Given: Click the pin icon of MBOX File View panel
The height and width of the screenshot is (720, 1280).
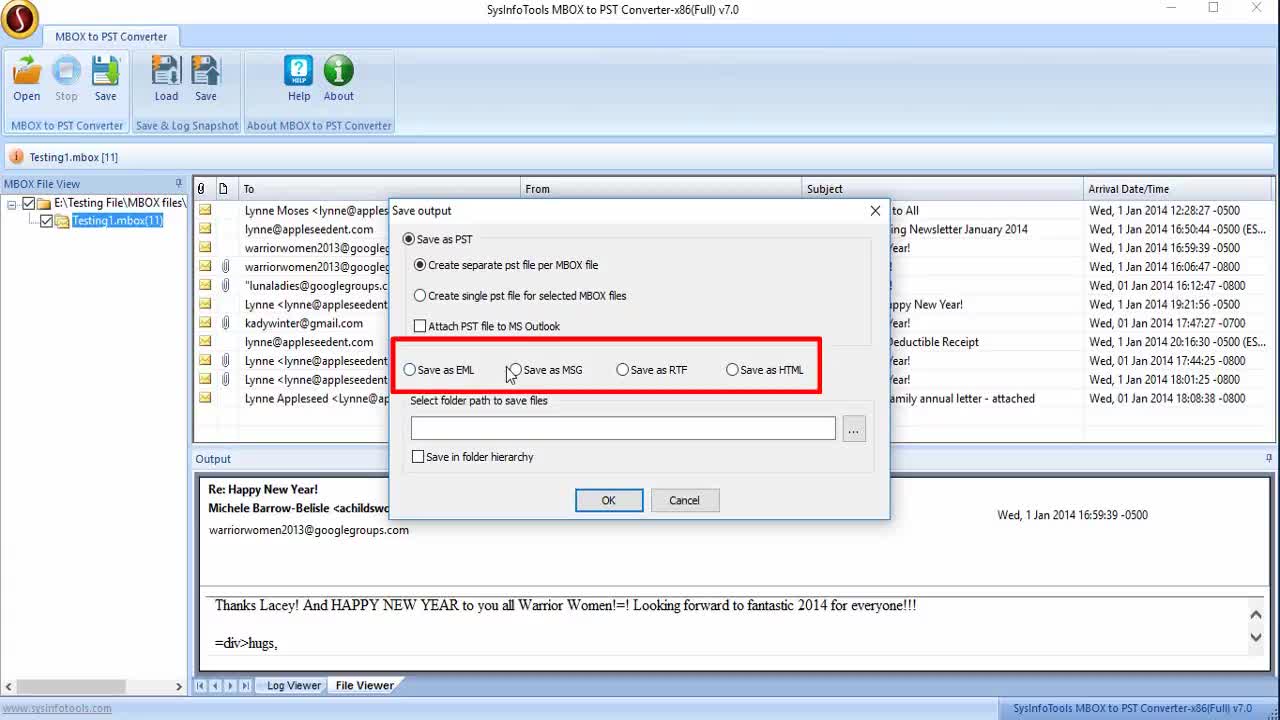Looking at the screenshot, I should (x=179, y=183).
